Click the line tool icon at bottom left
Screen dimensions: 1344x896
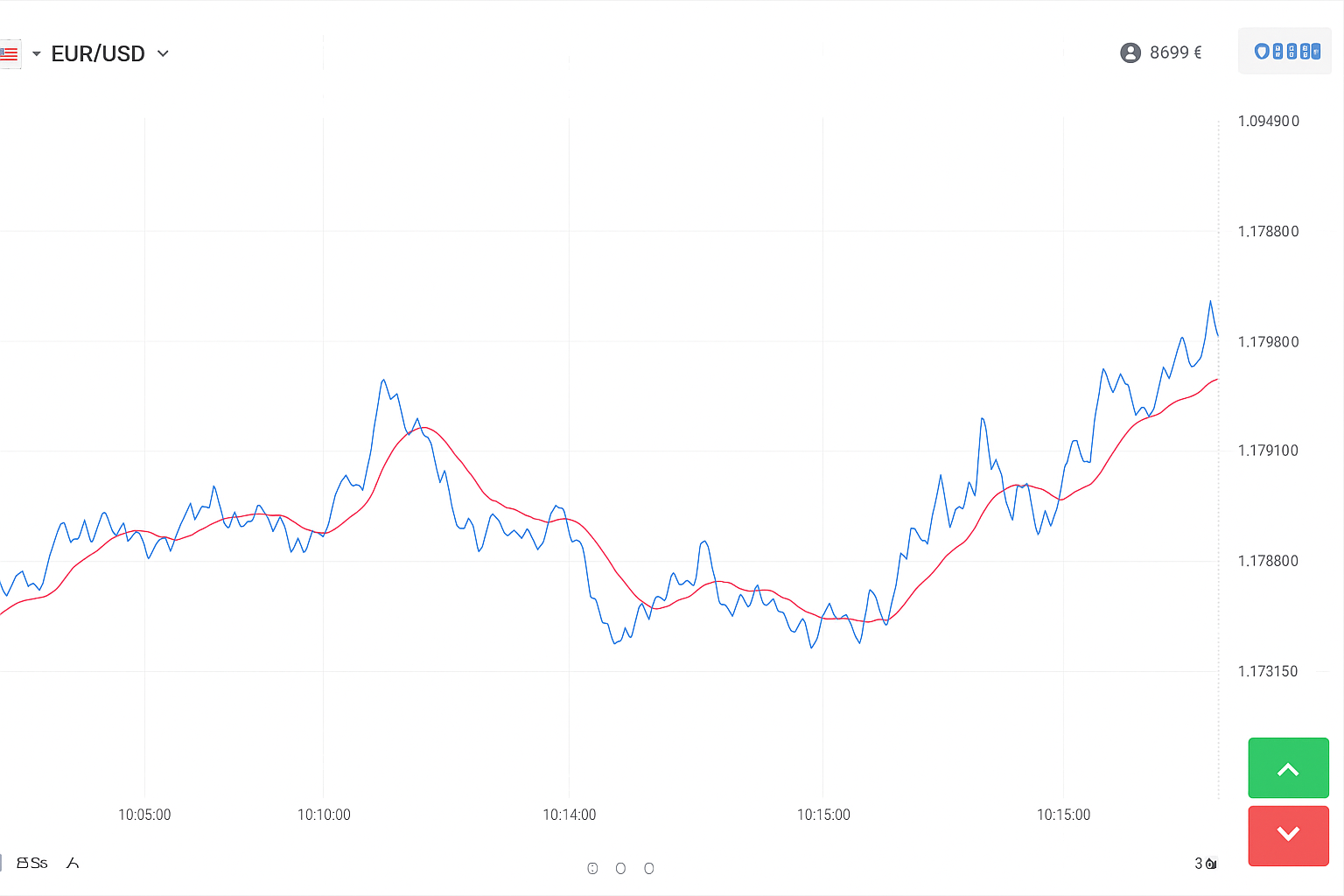(x=73, y=863)
